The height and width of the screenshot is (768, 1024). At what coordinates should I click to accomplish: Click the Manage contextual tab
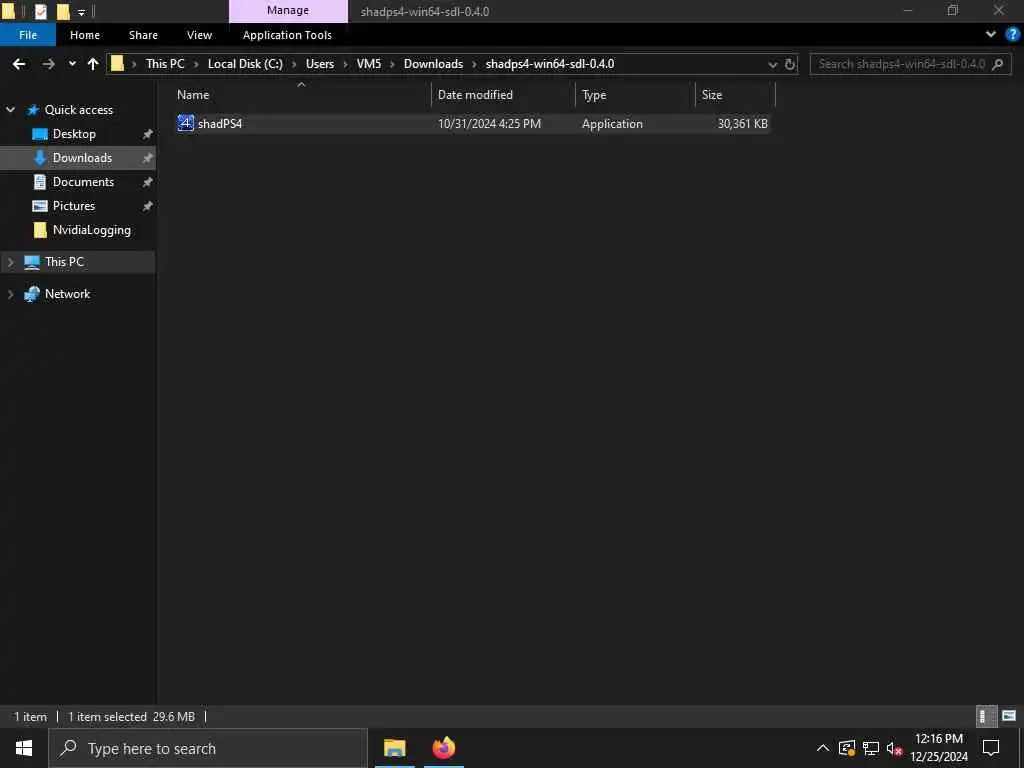[288, 10]
